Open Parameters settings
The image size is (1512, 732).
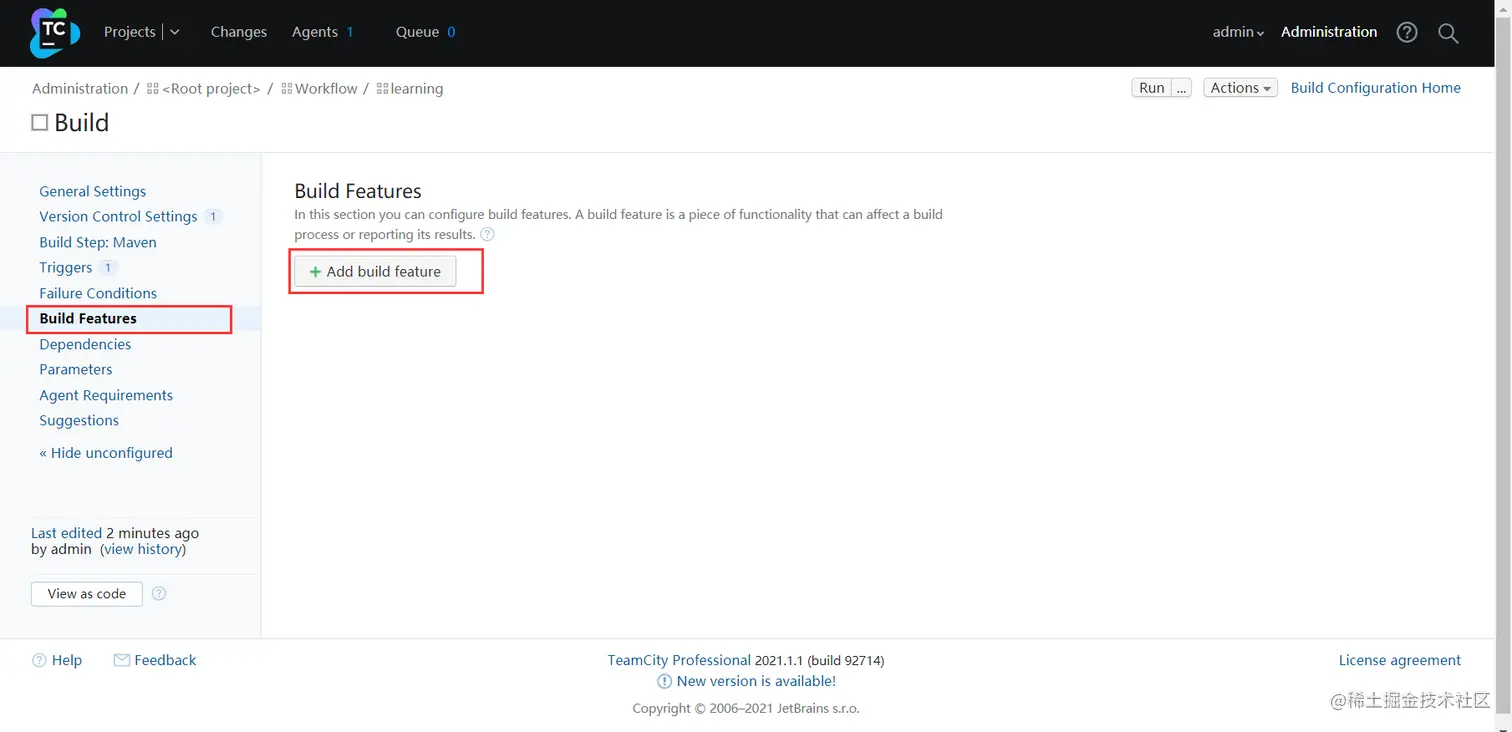coord(76,369)
